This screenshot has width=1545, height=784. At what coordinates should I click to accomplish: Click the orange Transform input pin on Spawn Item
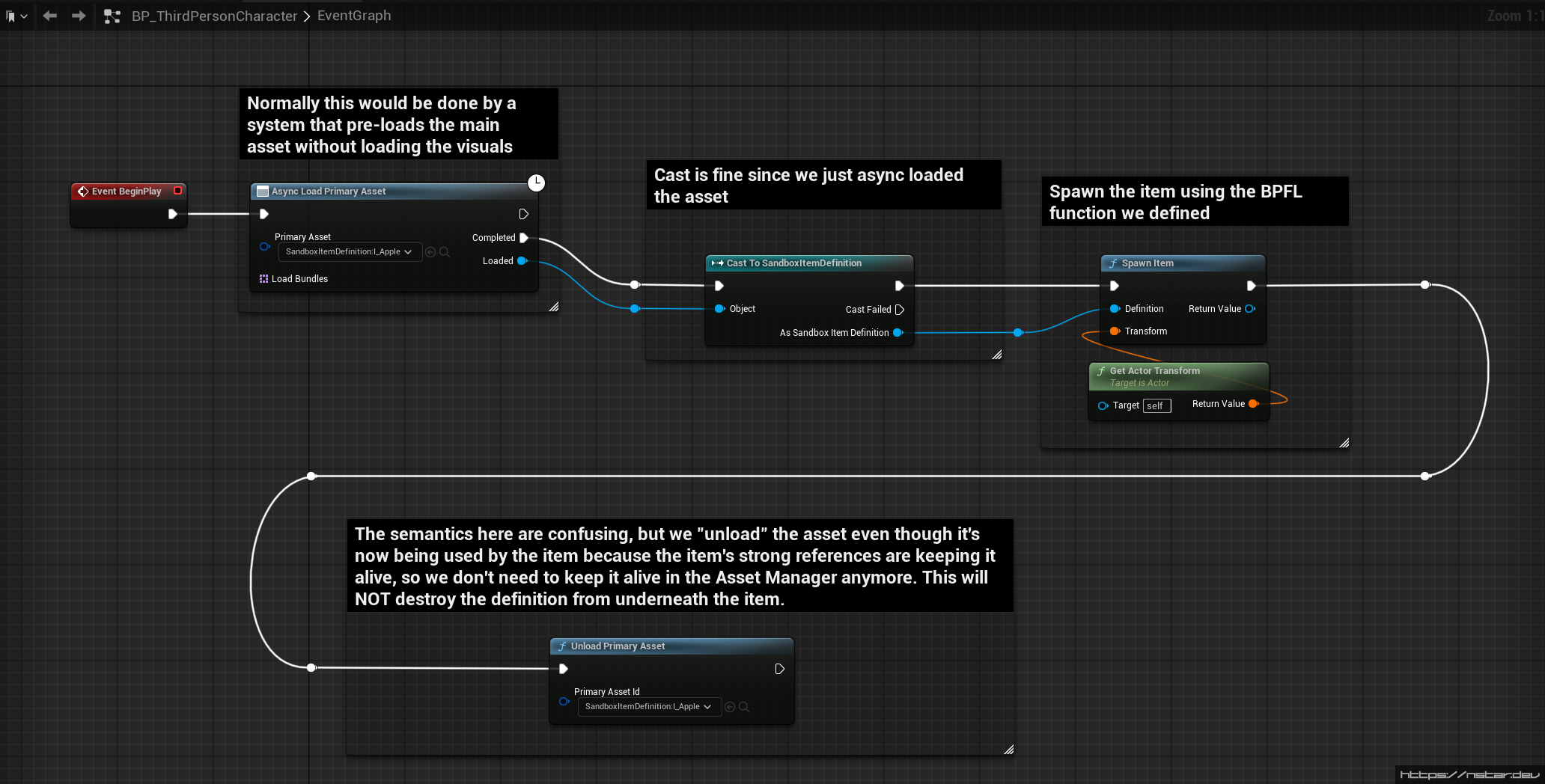pyautogui.click(x=1115, y=331)
